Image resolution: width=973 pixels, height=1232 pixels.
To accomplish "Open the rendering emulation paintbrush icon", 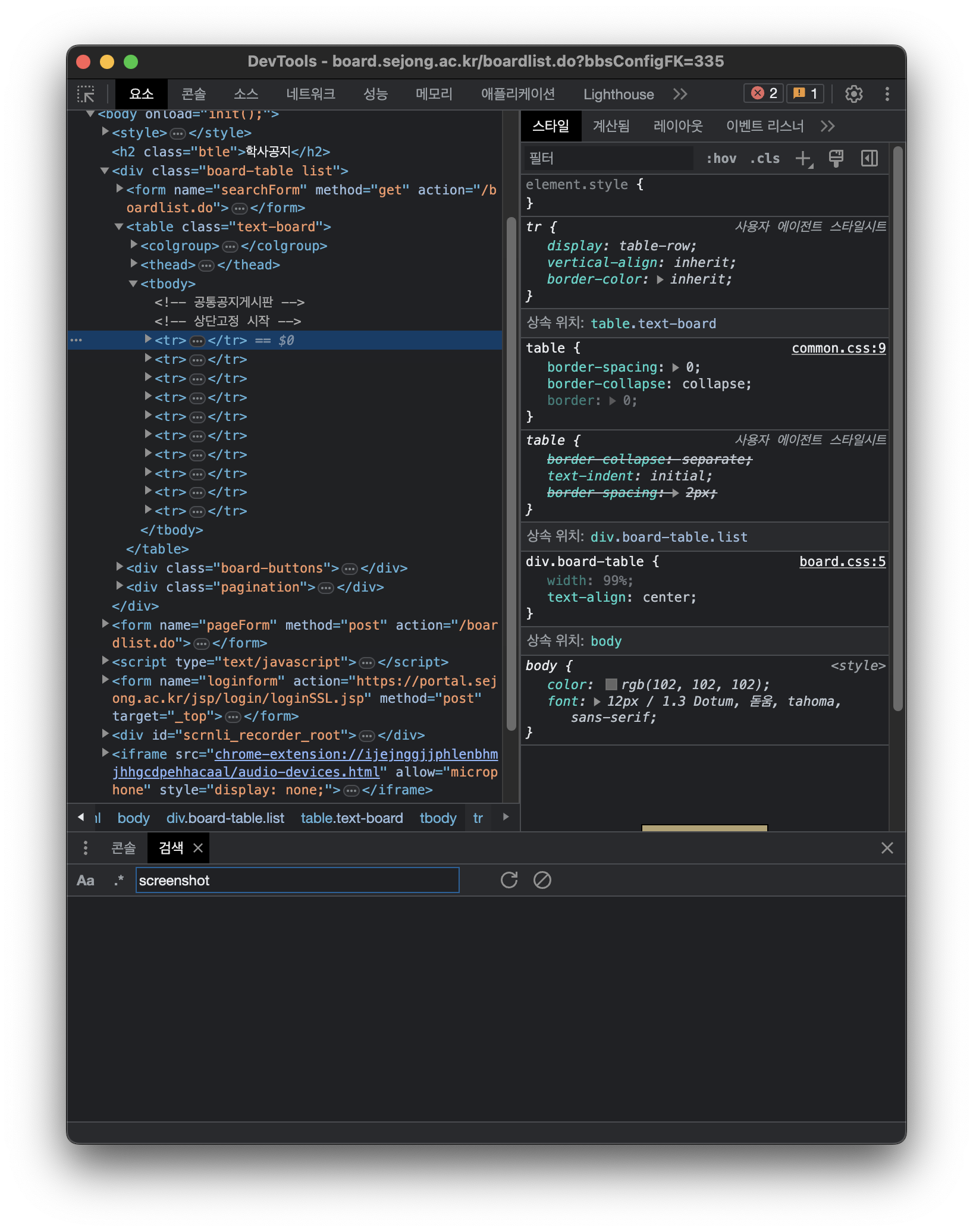I will tap(836, 159).
